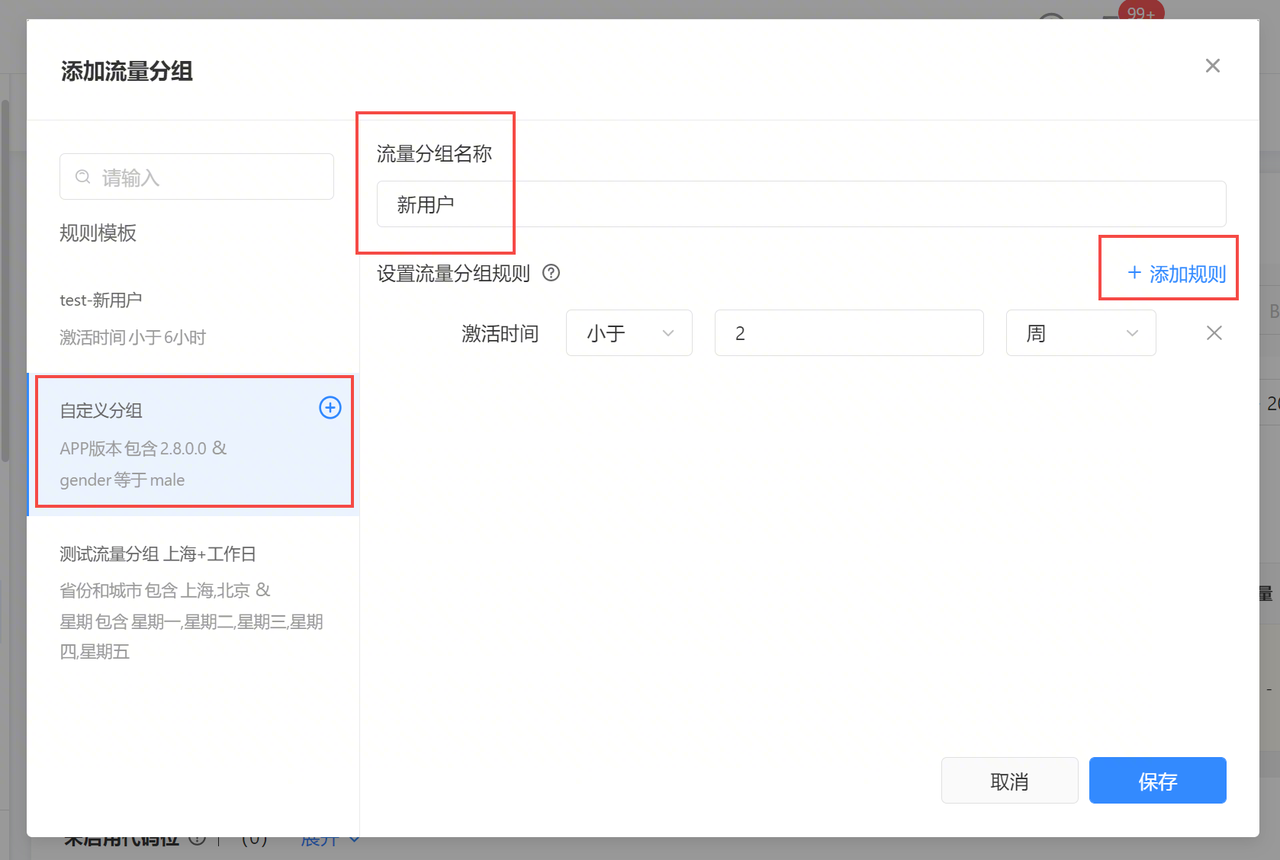Focus the 流量分组名称 input with 新用户
Viewport: 1280px width, 860px height.
(800, 204)
